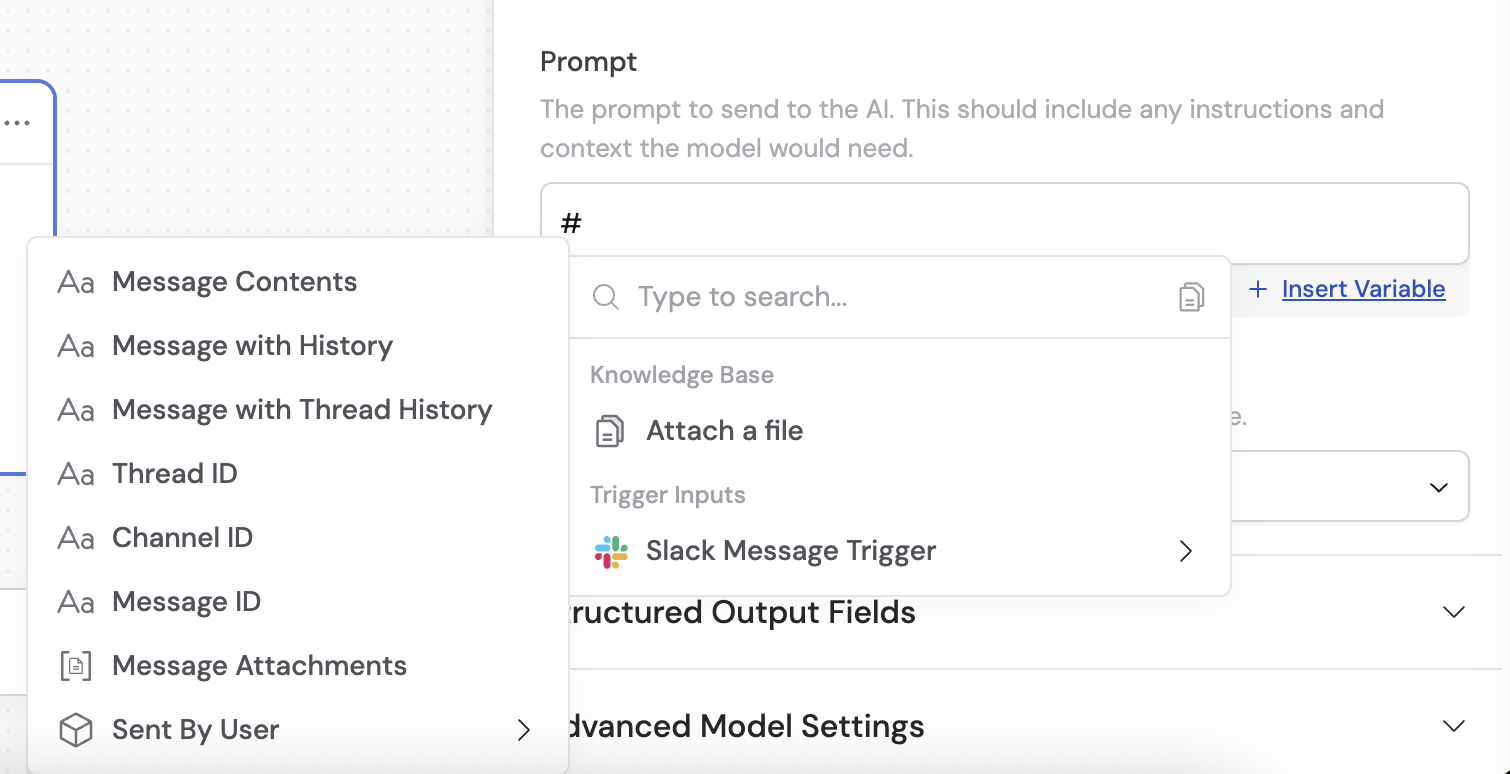Screen dimensions: 1510x774
Task: Click the pages icon at right of search bar
Action: click(1191, 296)
